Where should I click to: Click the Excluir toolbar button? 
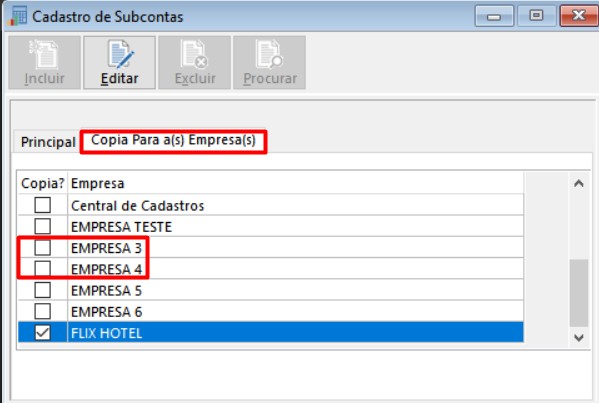(194, 63)
